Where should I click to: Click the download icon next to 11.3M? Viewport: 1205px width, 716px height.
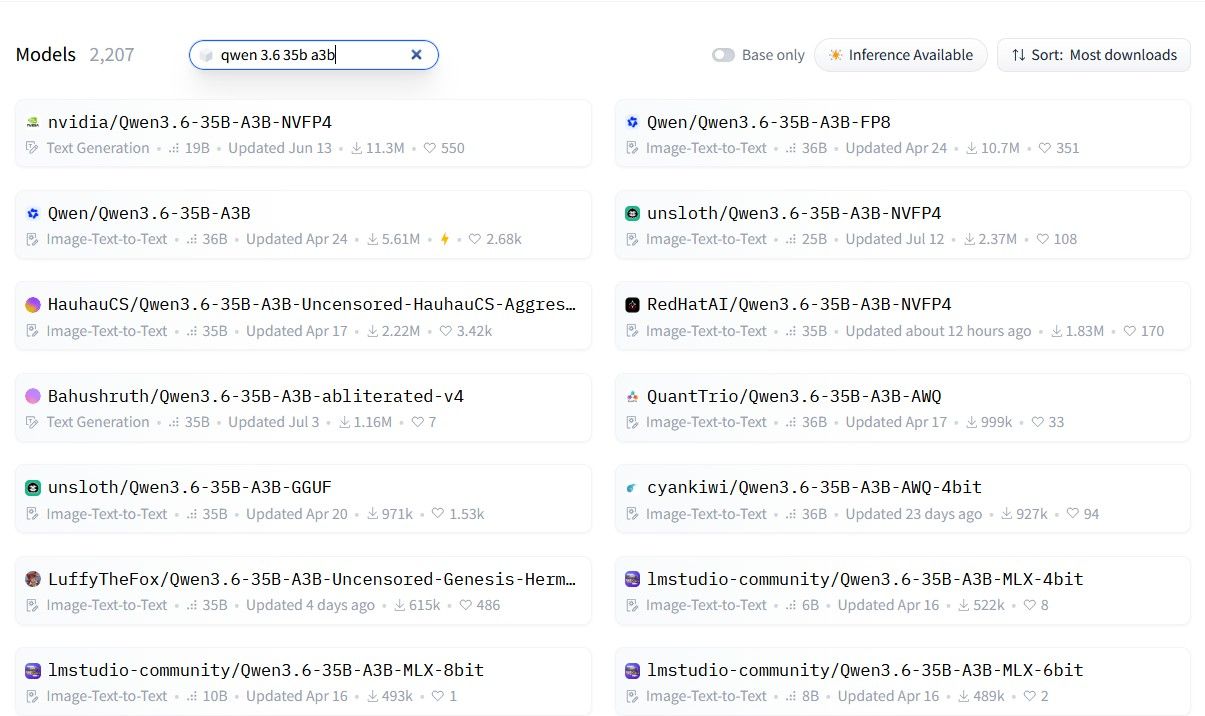[356, 148]
